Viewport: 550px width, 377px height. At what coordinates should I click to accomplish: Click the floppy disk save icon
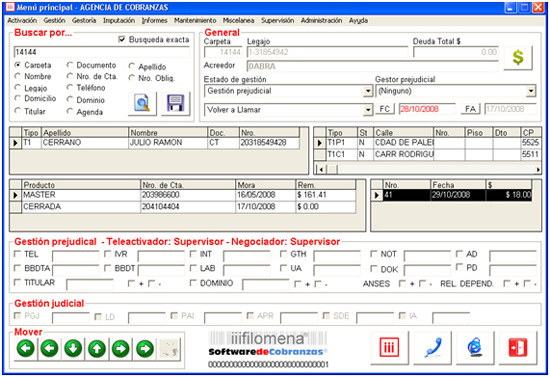[x=175, y=103]
